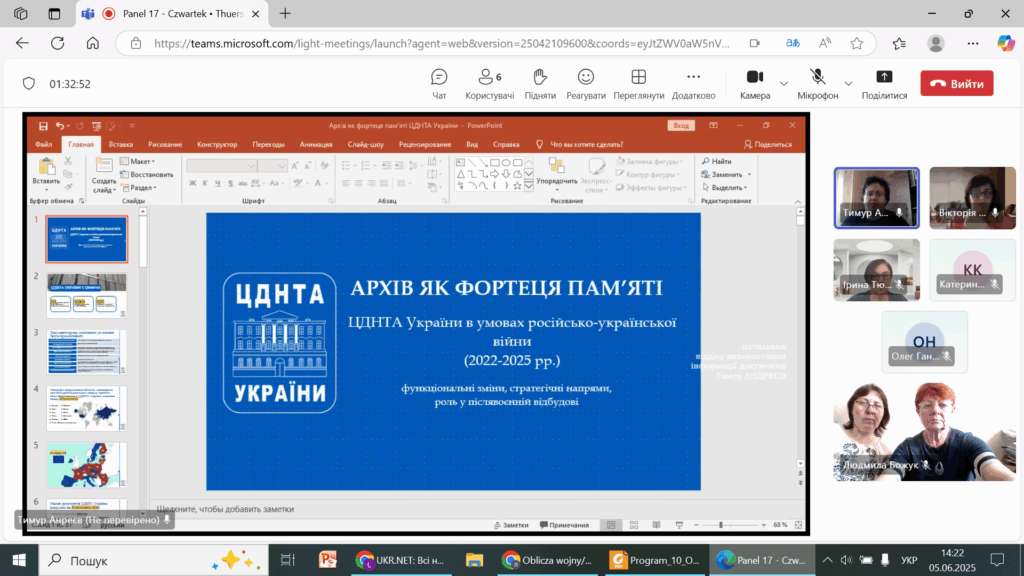Select Людмила Божук's video tile
This screenshot has width=1024, height=576.
click(925, 432)
